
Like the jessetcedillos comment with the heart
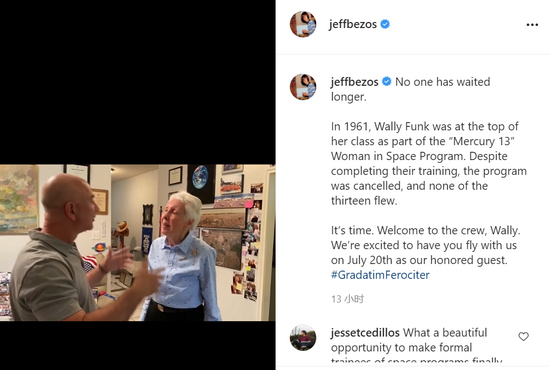coord(523,336)
